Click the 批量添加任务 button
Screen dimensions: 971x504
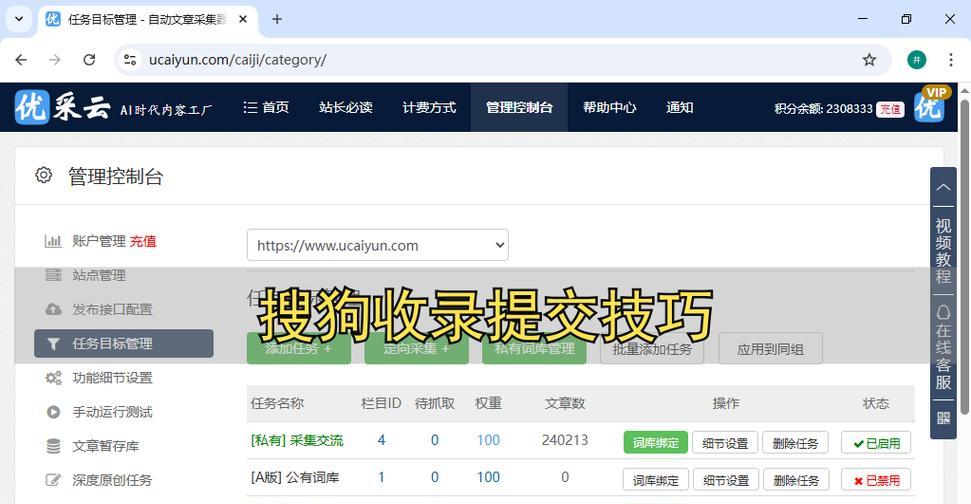[x=652, y=349]
